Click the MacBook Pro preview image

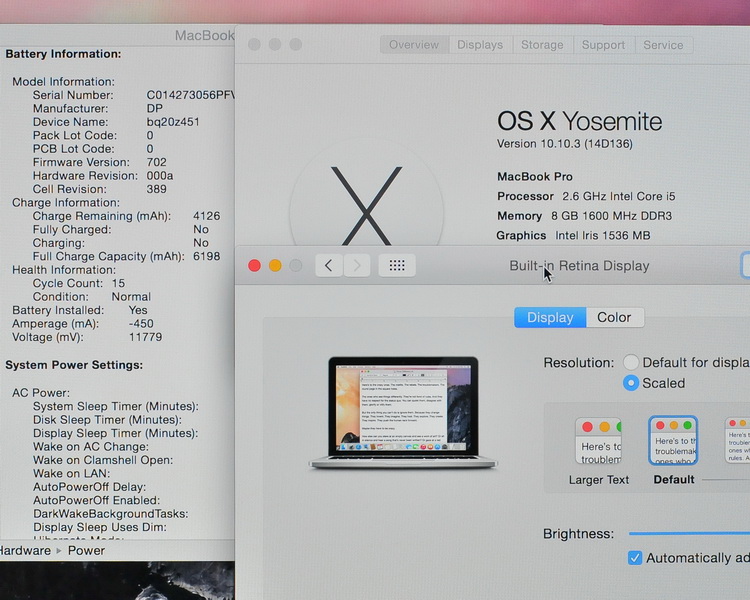(x=403, y=412)
